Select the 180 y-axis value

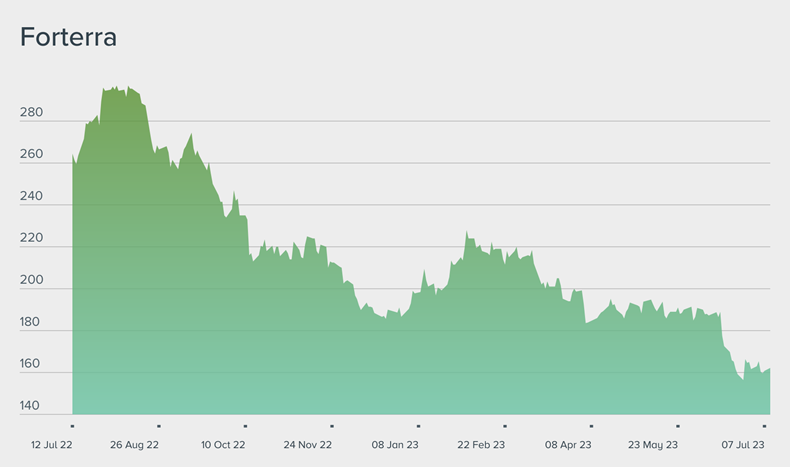click(31, 323)
